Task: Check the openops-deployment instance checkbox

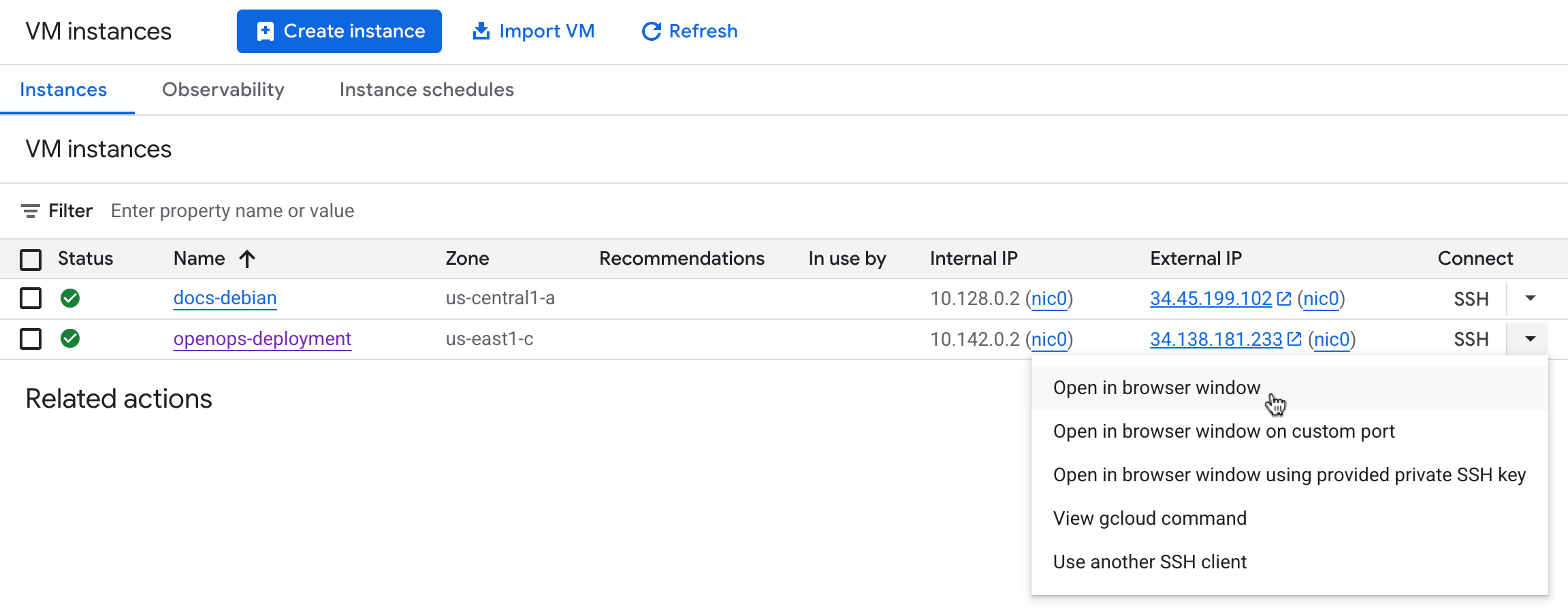Action: (x=31, y=339)
